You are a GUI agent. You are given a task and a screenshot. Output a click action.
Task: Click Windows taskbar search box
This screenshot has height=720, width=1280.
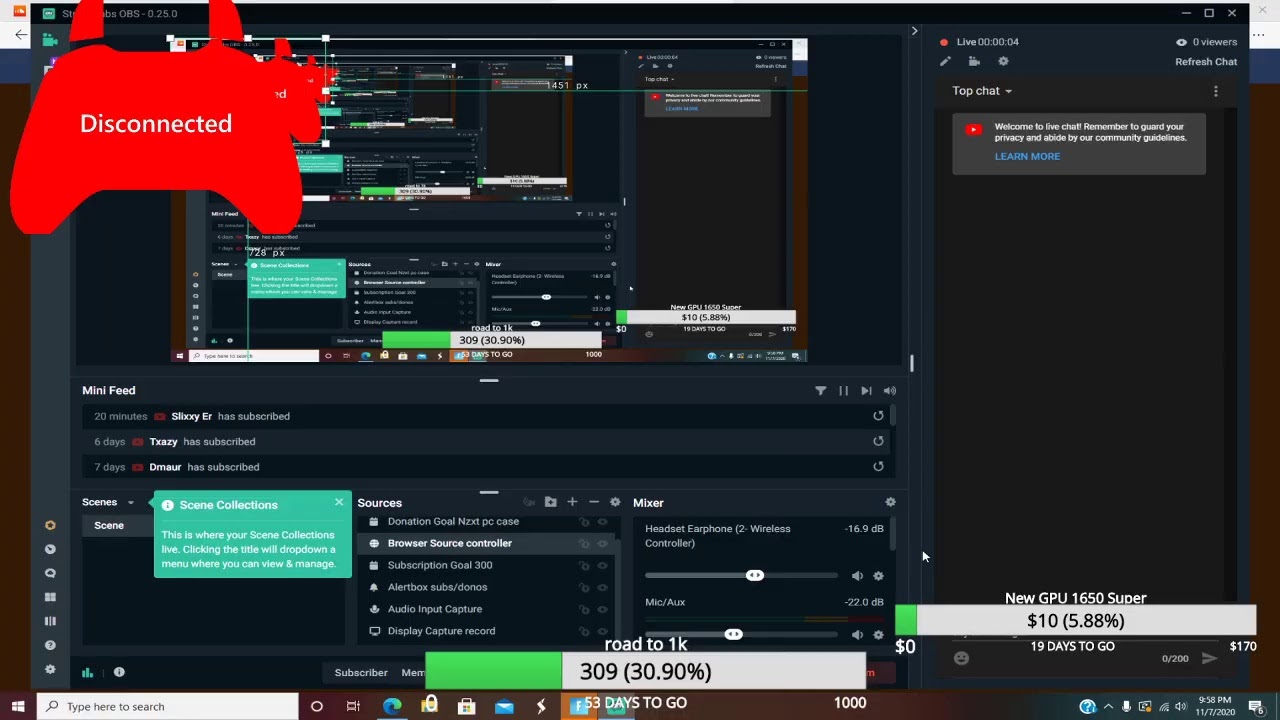(168, 706)
